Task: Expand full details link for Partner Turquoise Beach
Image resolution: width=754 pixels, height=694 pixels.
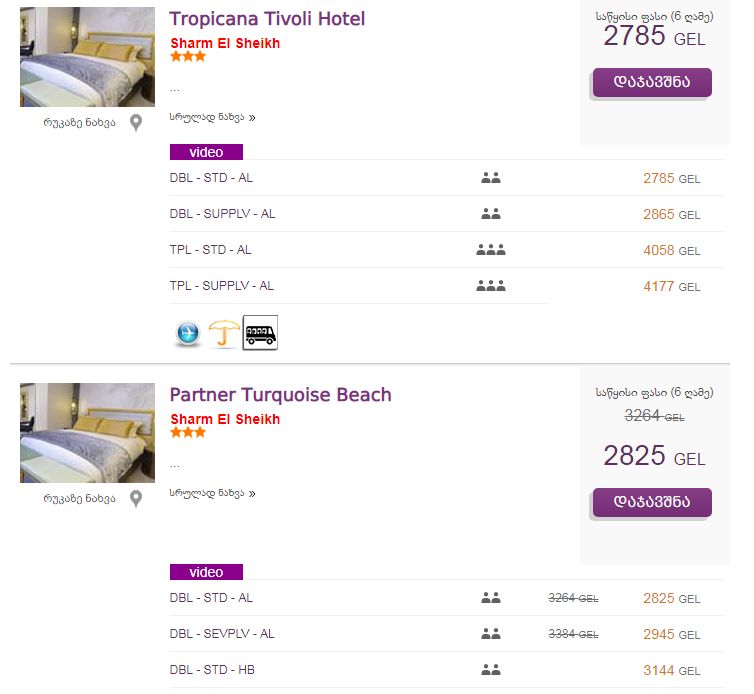Action: [x=212, y=493]
